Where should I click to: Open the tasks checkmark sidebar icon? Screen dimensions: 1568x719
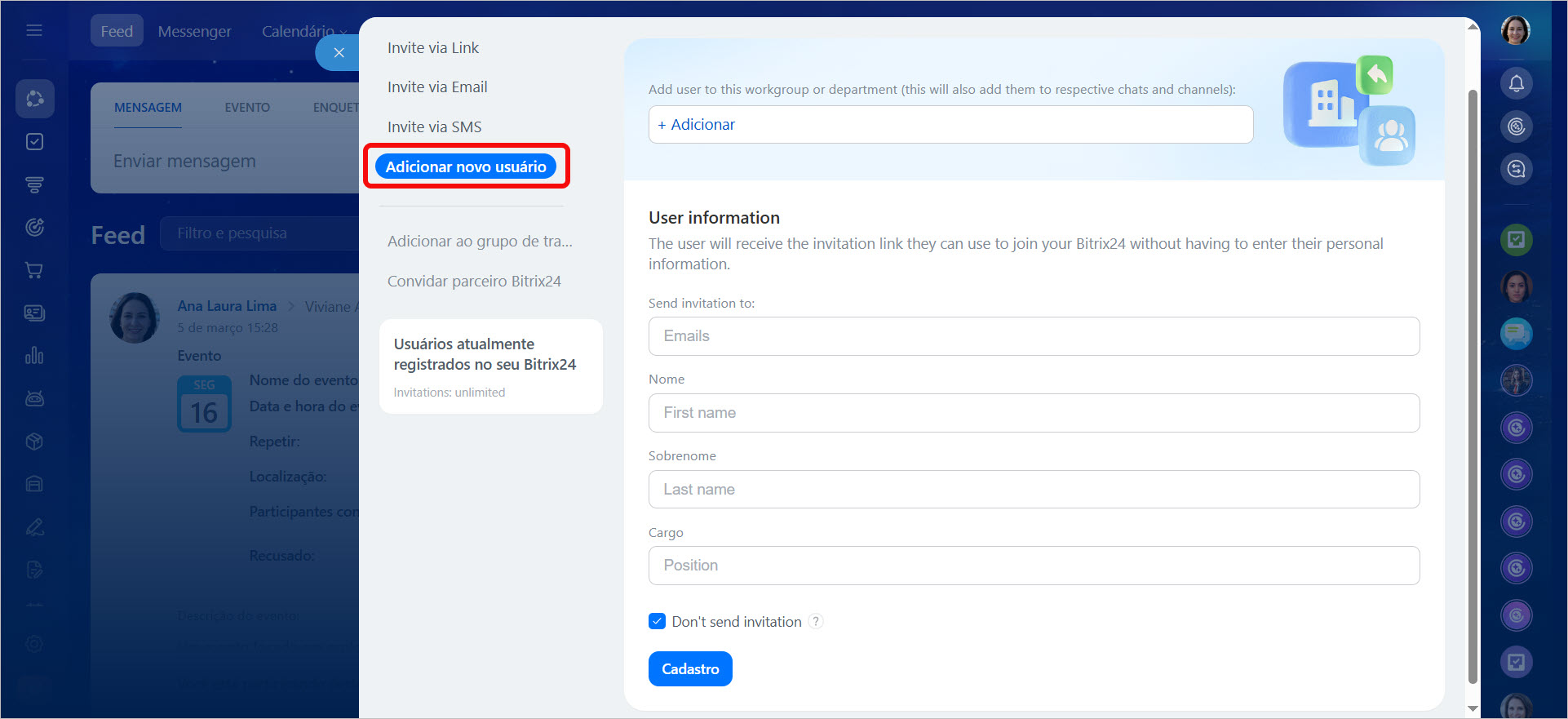pyautogui.click(x=34, y=142)
